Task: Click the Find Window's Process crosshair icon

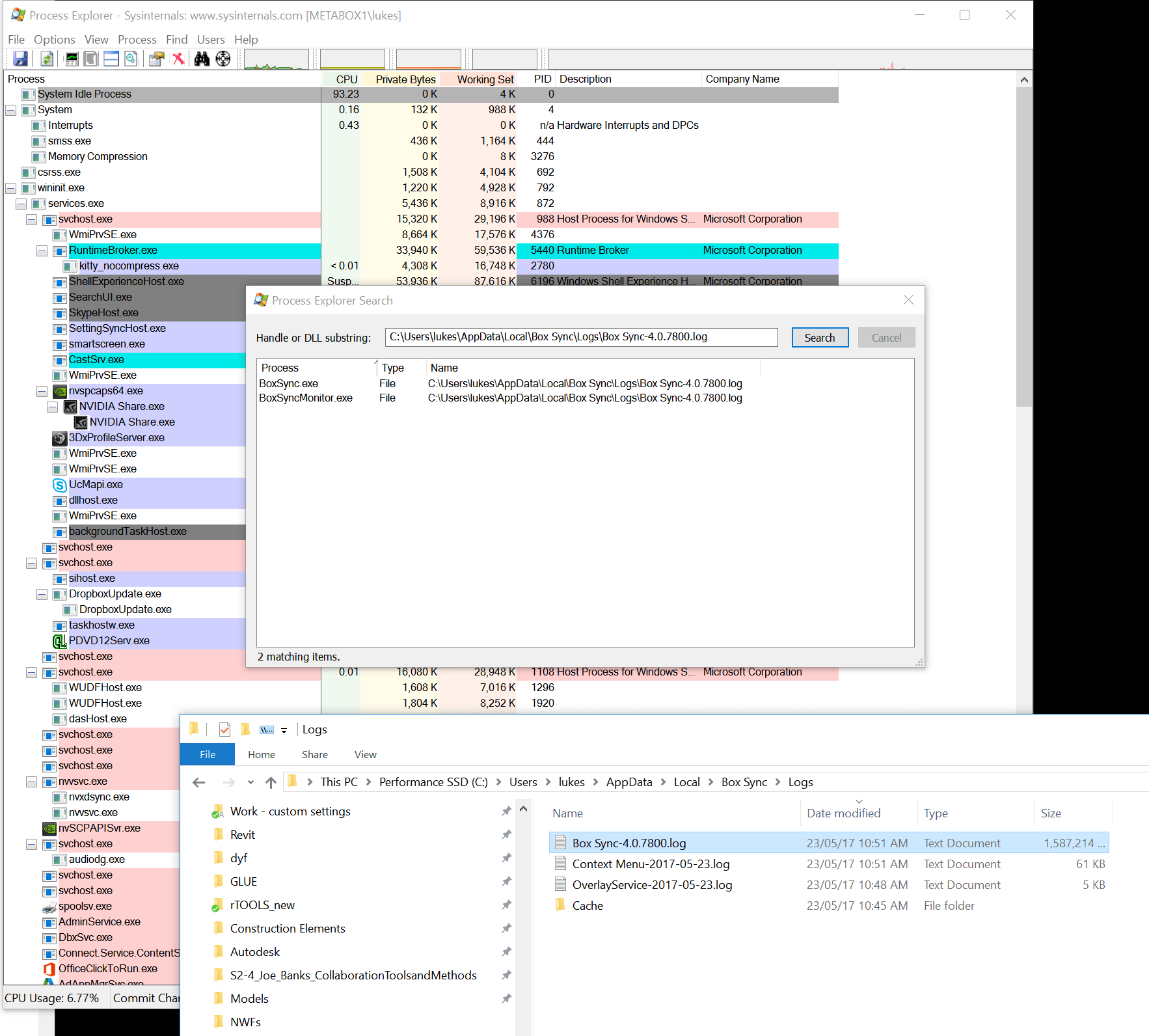Action: (x=223, y=59)
